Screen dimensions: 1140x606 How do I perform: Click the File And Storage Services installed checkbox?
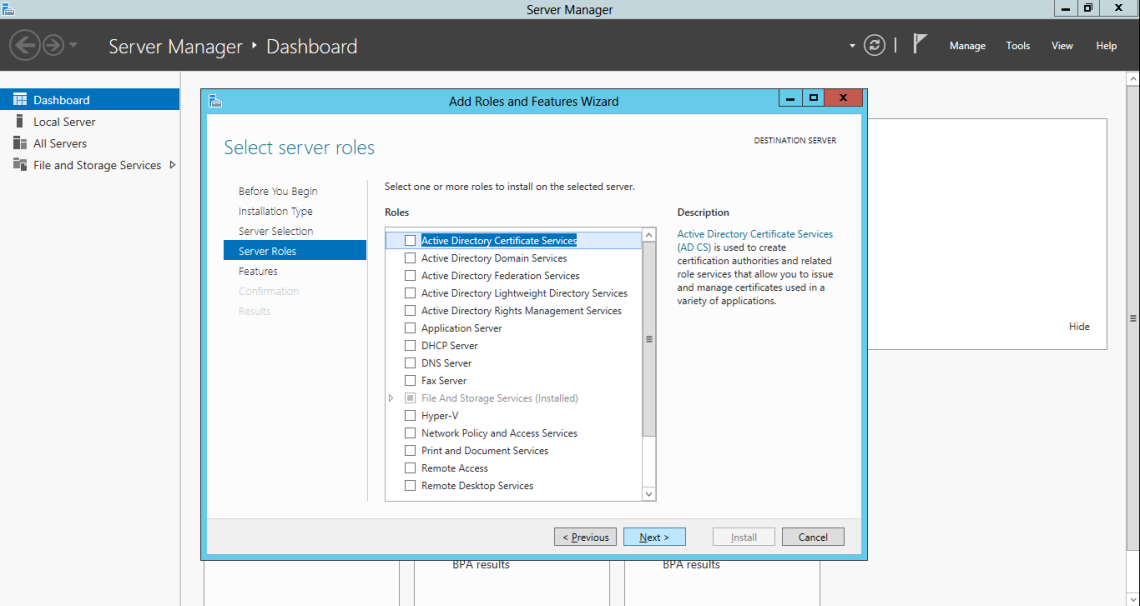(x=410, y=398)
